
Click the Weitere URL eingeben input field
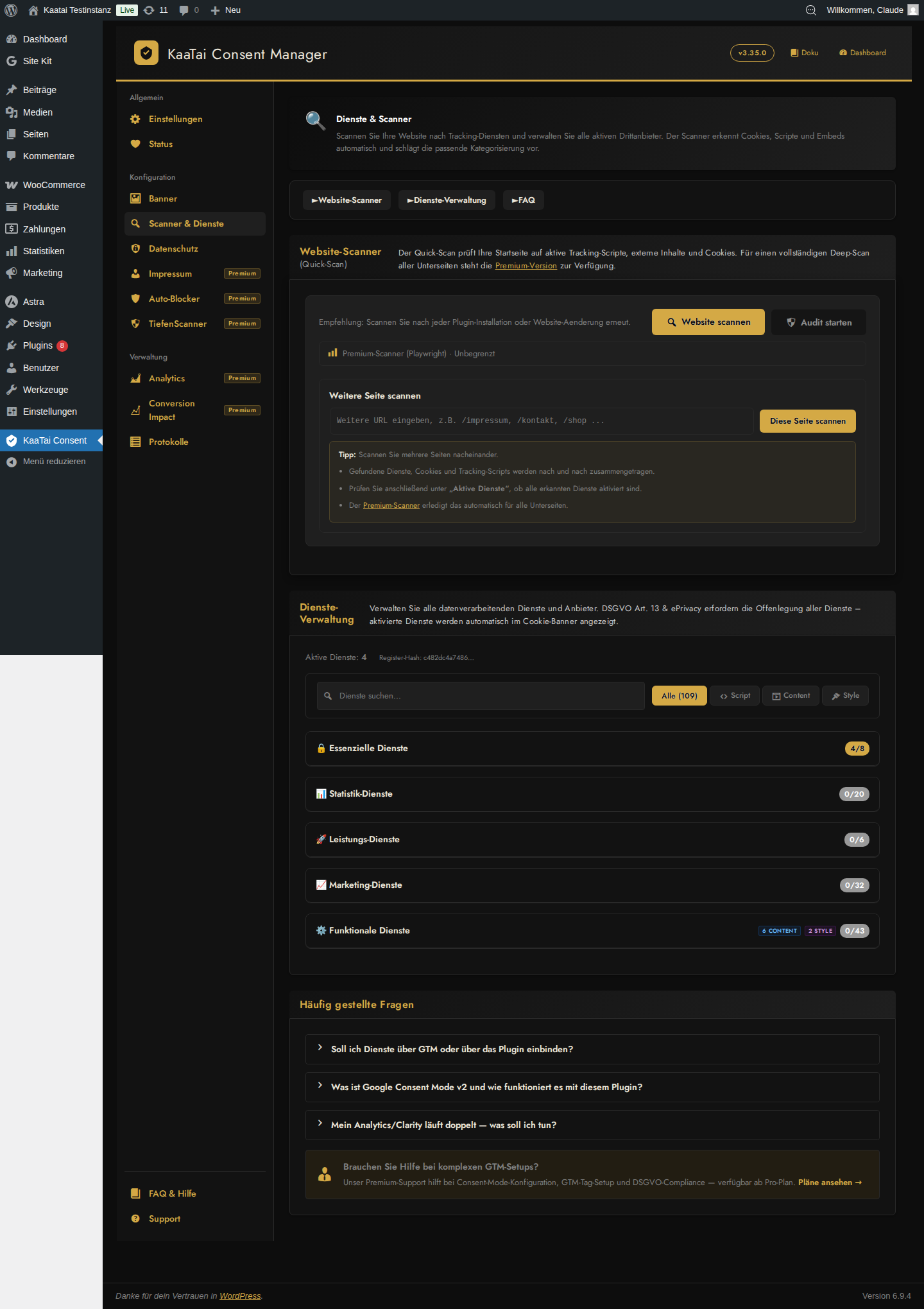[x=542, y=421]
